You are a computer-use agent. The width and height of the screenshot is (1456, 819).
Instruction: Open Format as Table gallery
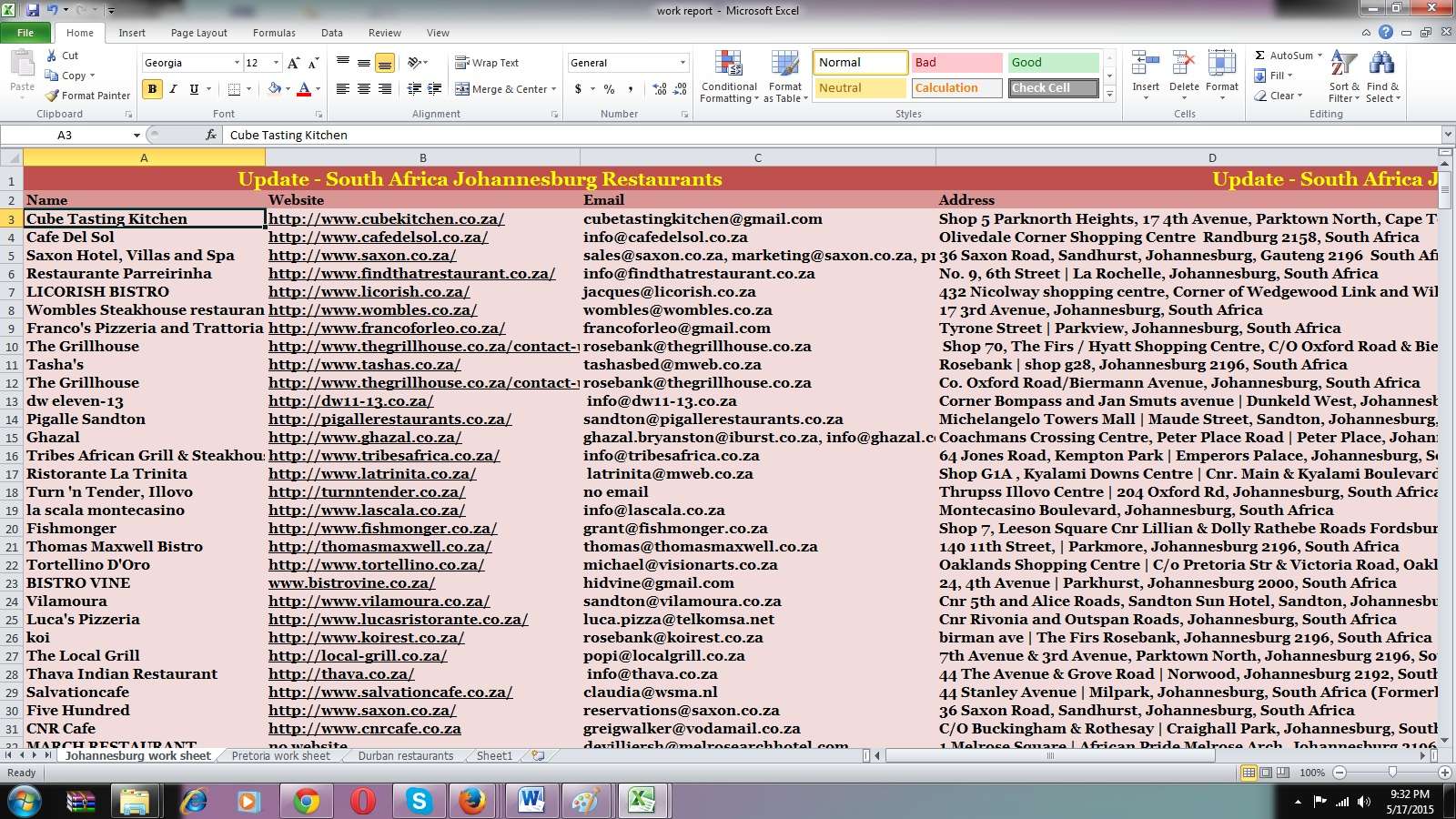coord(785,76)
